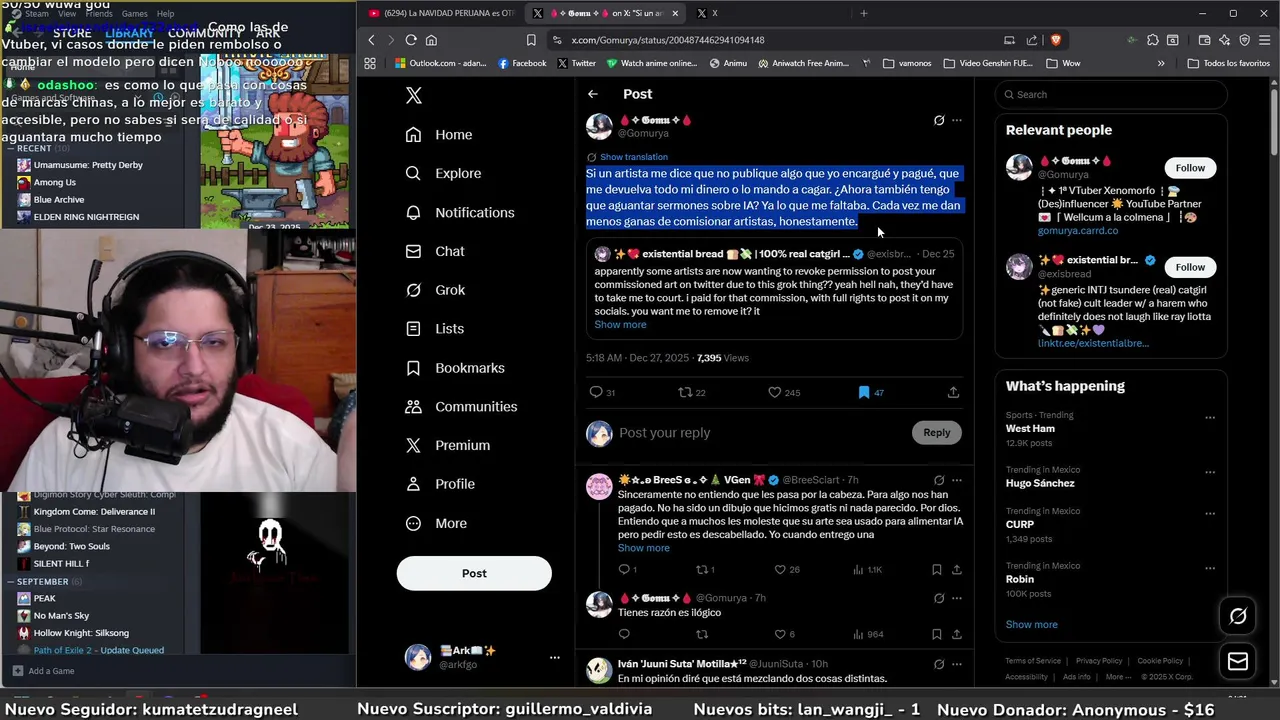This screenshot has width=1280, height=720.
Task: Open Lists in X sidebar
Action: (x=435, y=329)
